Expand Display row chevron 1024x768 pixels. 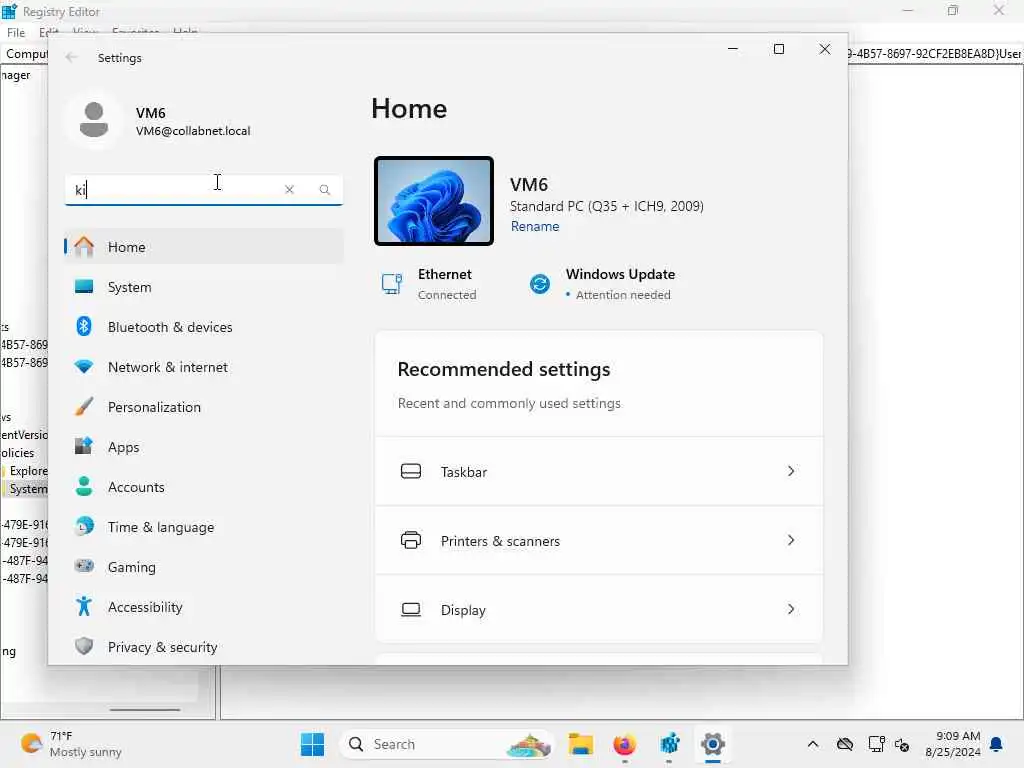pyautogui.click(x=791, y=609)
